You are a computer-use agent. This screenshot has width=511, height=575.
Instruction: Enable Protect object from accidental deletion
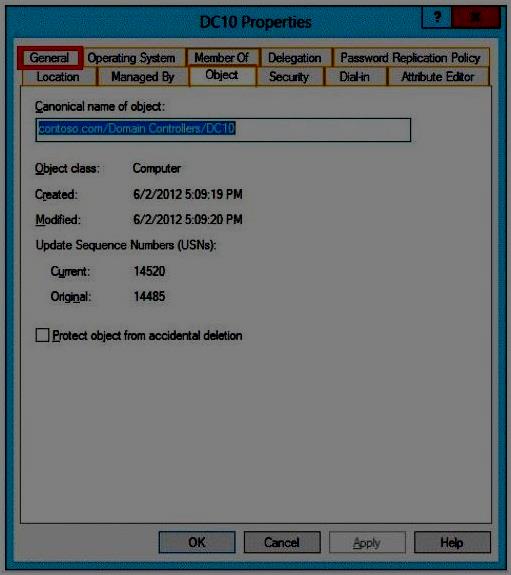pyautogui.click(x=42, y=335)
